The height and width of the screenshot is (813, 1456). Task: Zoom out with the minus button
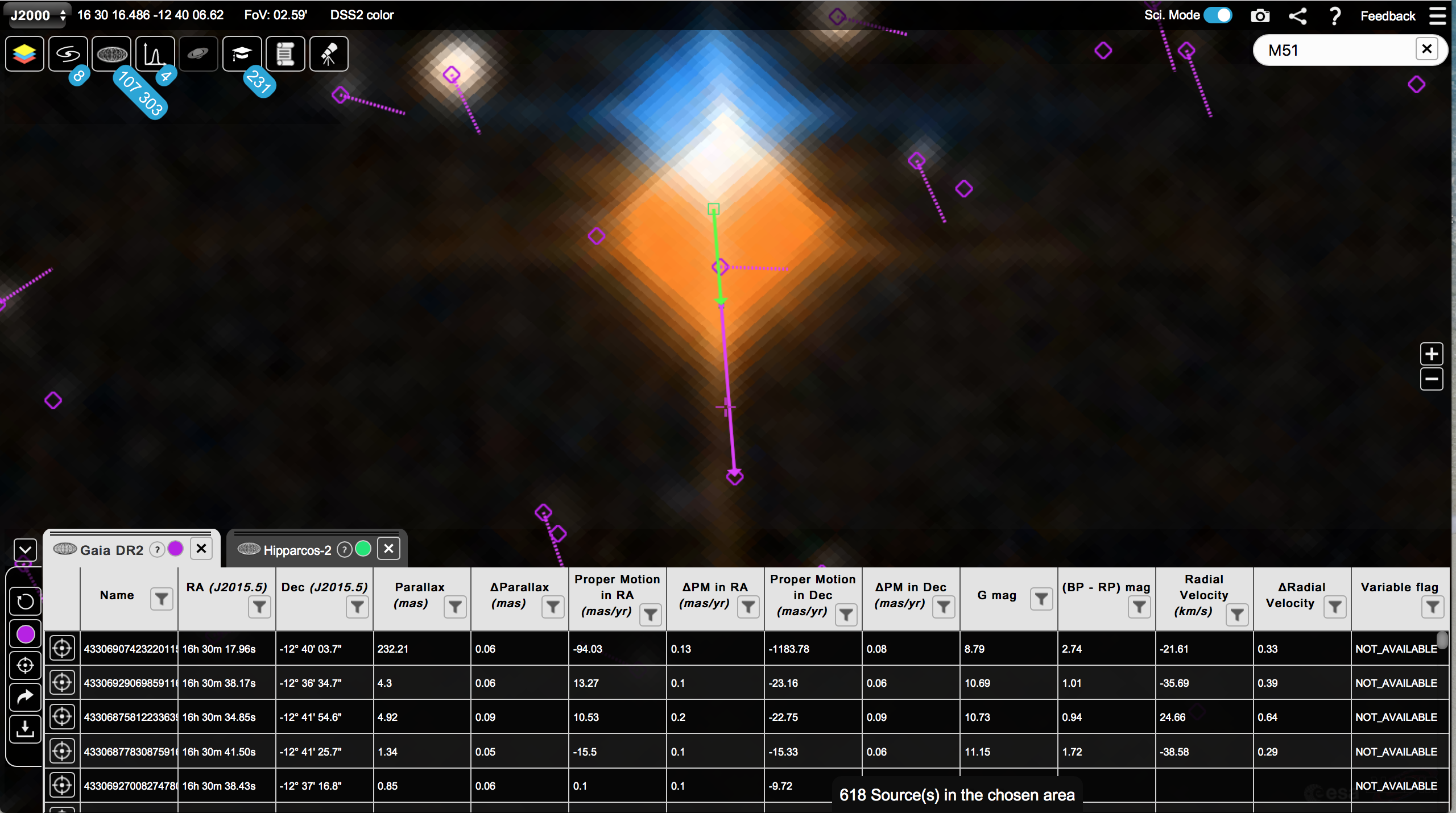tap(1432, 379)
